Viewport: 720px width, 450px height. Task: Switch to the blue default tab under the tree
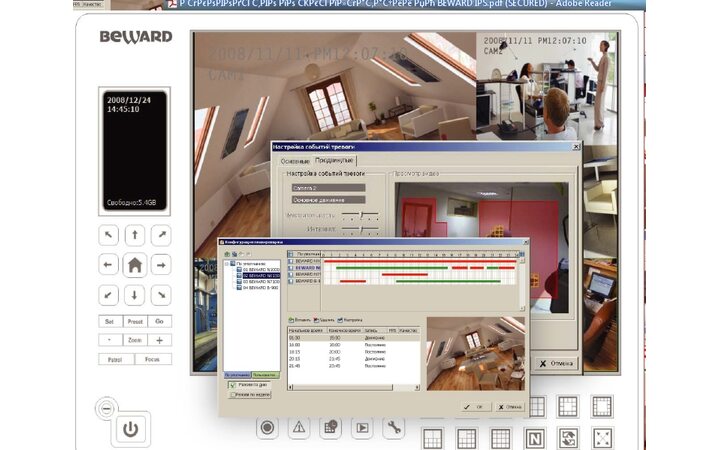click(237, 375)
